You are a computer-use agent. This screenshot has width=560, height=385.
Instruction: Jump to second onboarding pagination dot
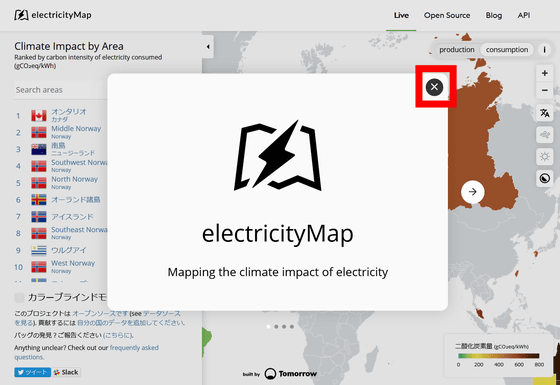(276, 326)
